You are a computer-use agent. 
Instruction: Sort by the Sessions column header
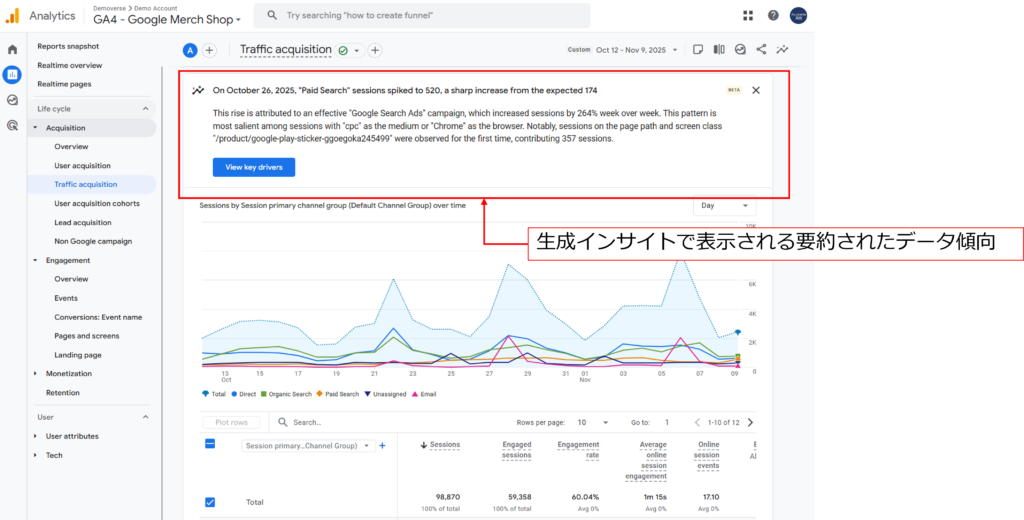443,445
